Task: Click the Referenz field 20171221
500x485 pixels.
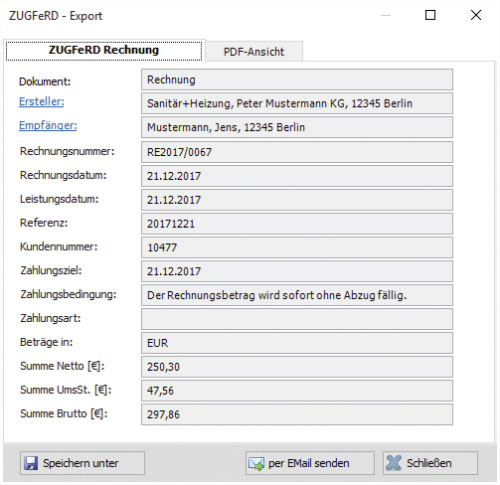Action: click(x=297, y=224)
